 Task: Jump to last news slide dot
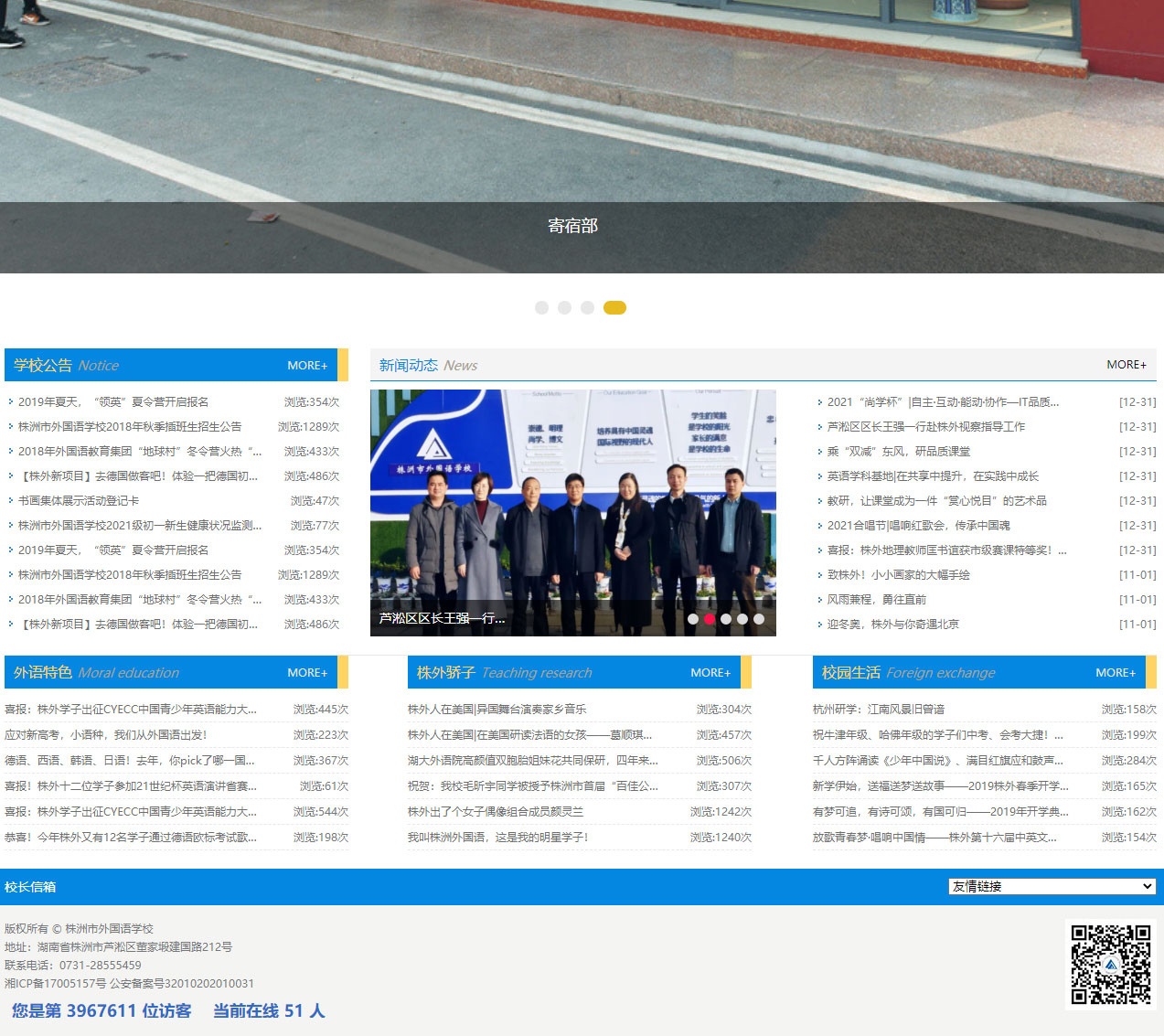tap(759, 619)
